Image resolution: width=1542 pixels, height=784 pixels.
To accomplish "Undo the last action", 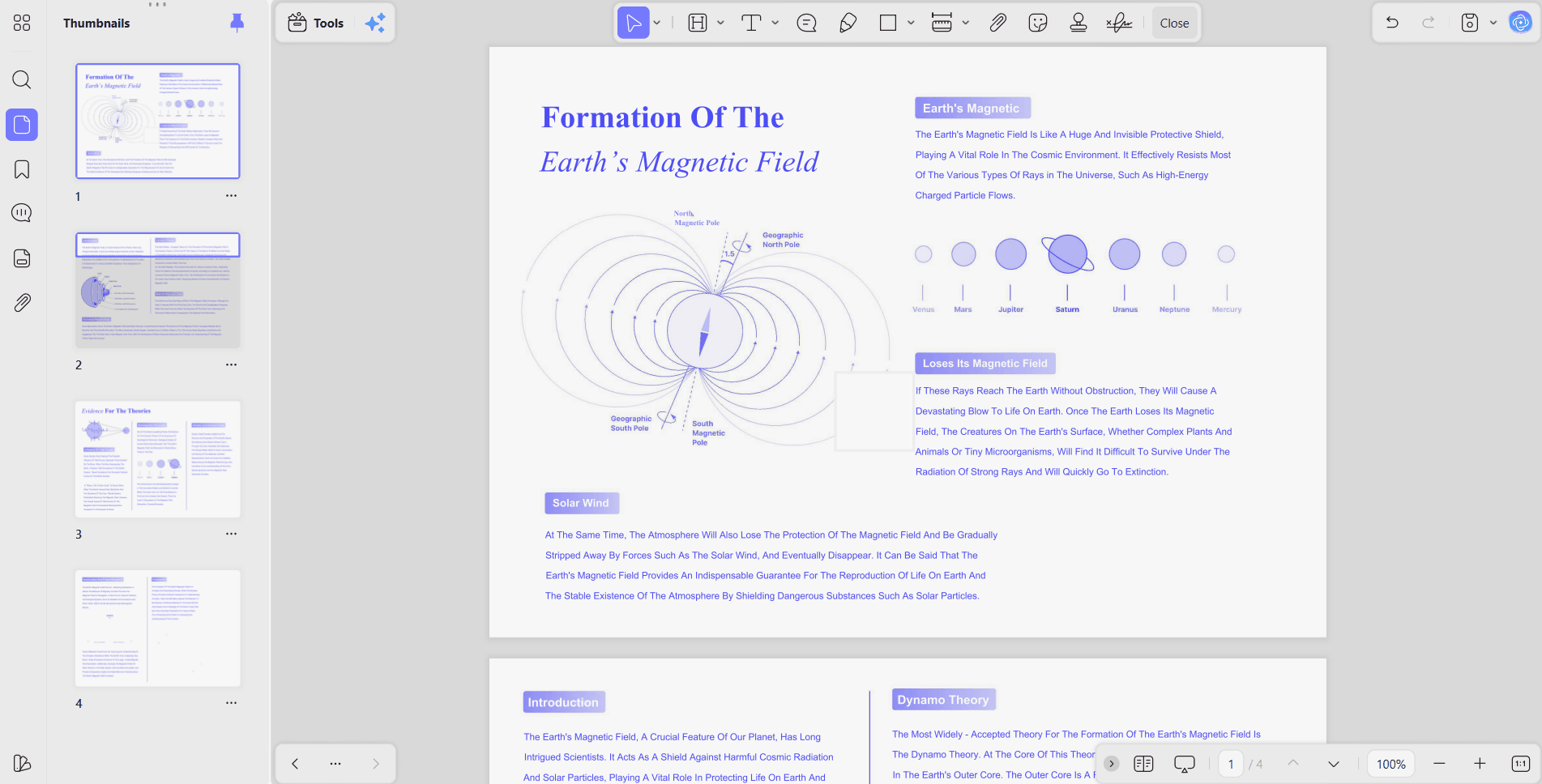I will tap(1392, 23).
